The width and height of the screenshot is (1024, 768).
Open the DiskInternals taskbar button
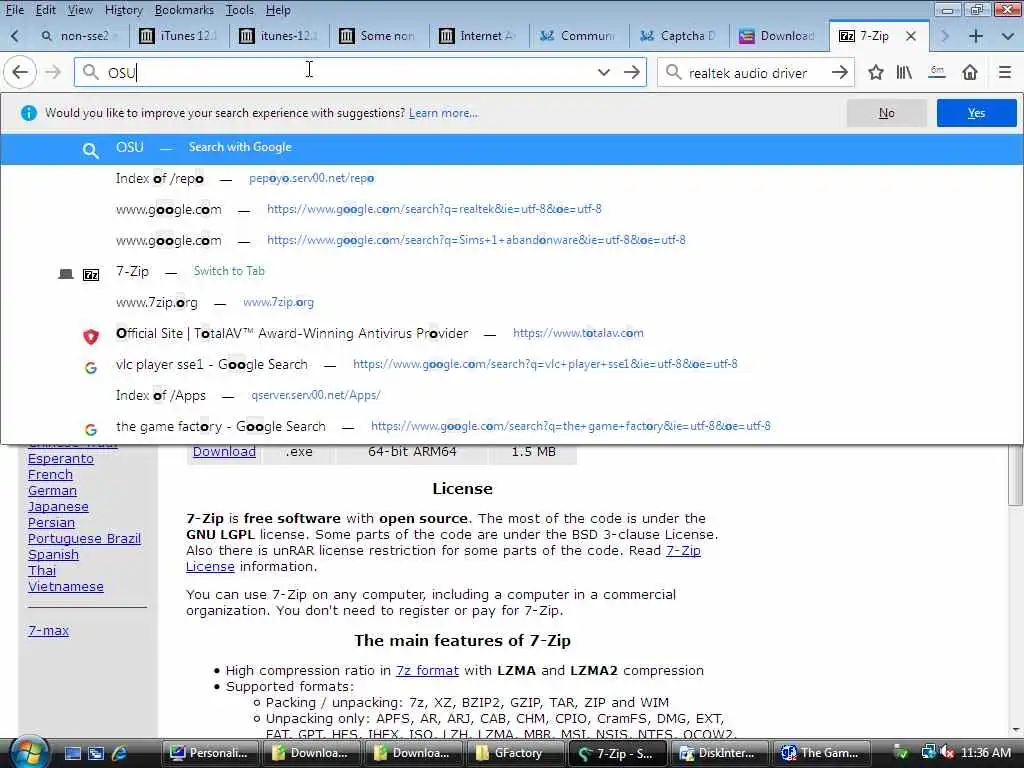tap(718, 753)
